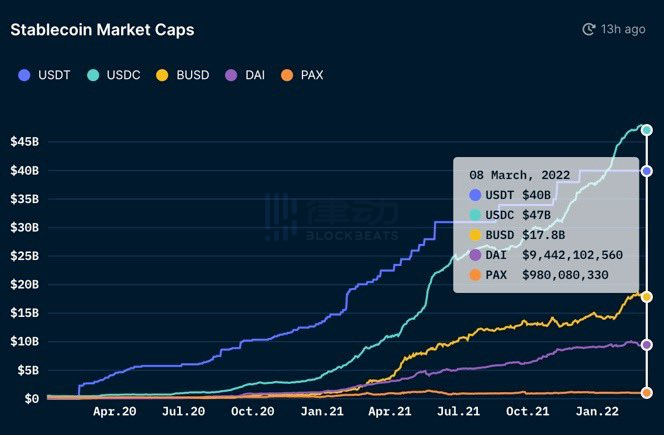Click the clock icon beside 13h ago
This screenshot has height=435, width=664.
(589, 30)
